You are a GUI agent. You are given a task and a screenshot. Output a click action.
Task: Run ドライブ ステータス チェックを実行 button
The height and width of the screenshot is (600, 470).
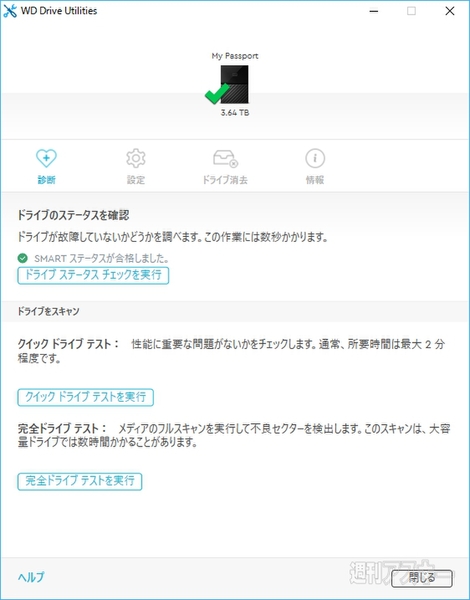[x=93, y=276]
